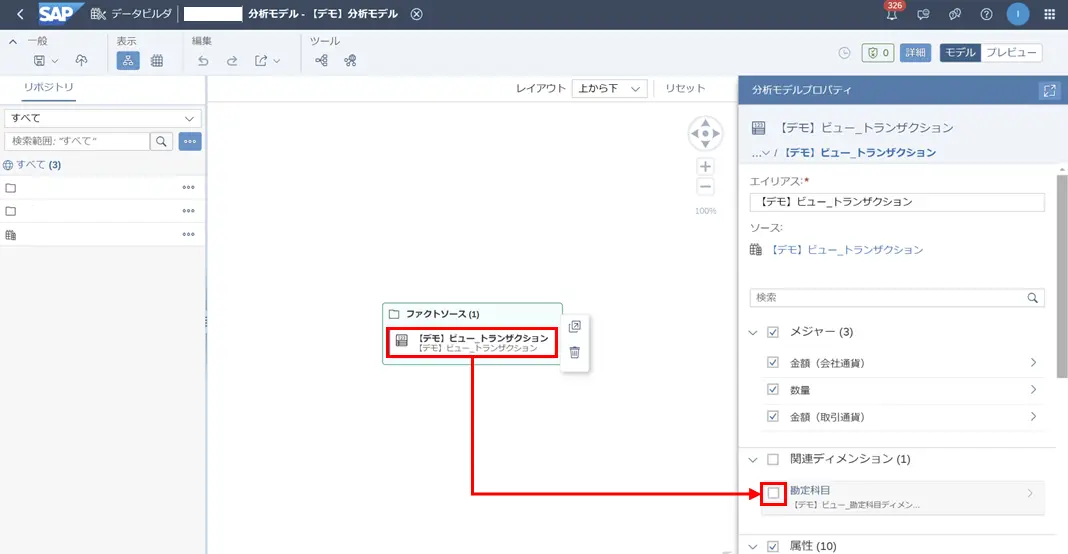The image size is (1068, 554).
Task: Open the breadcrumb ellipsis dropdown
Action: coord(760,153)
